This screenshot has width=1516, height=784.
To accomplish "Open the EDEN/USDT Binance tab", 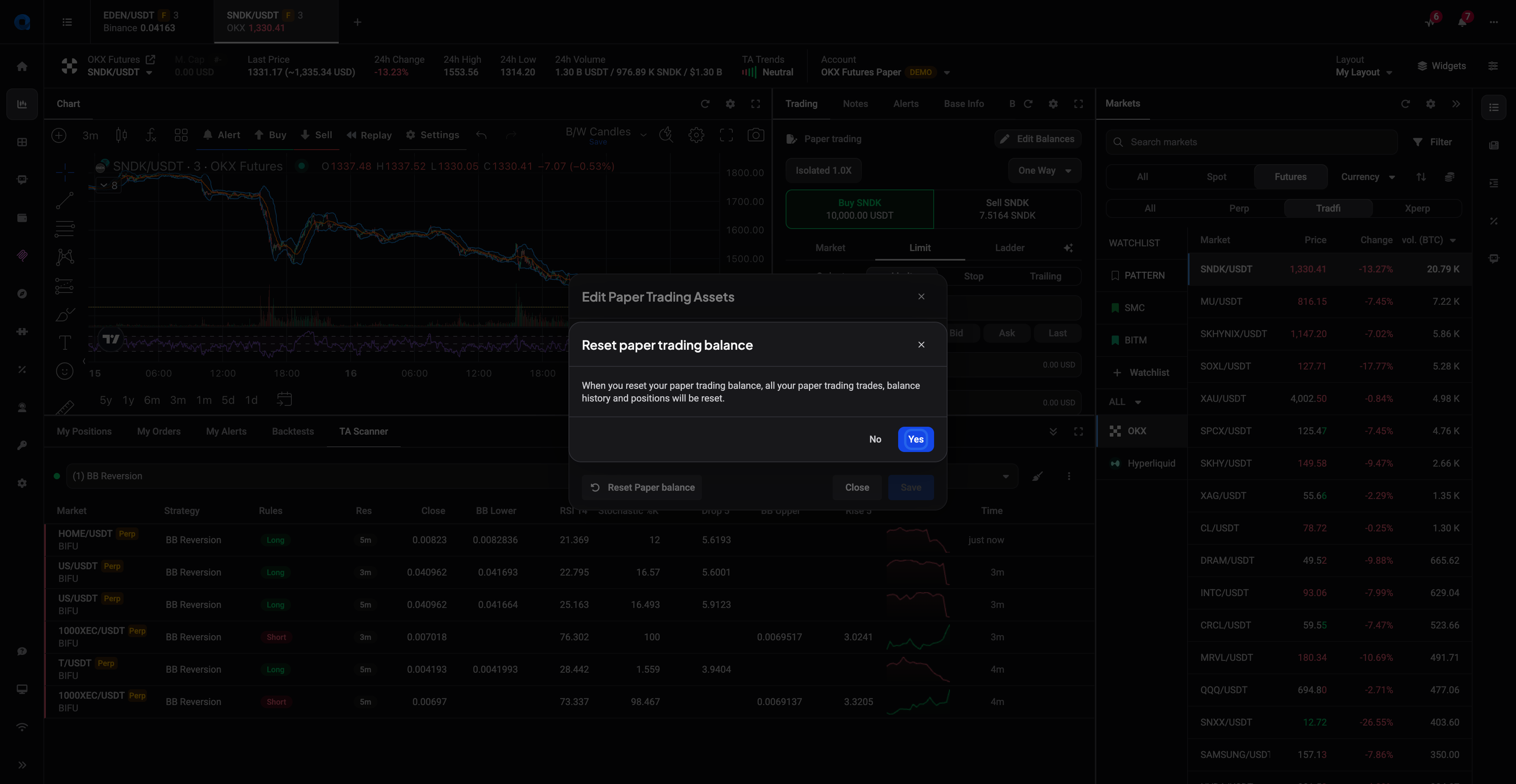I will click(x=152, y=22).
